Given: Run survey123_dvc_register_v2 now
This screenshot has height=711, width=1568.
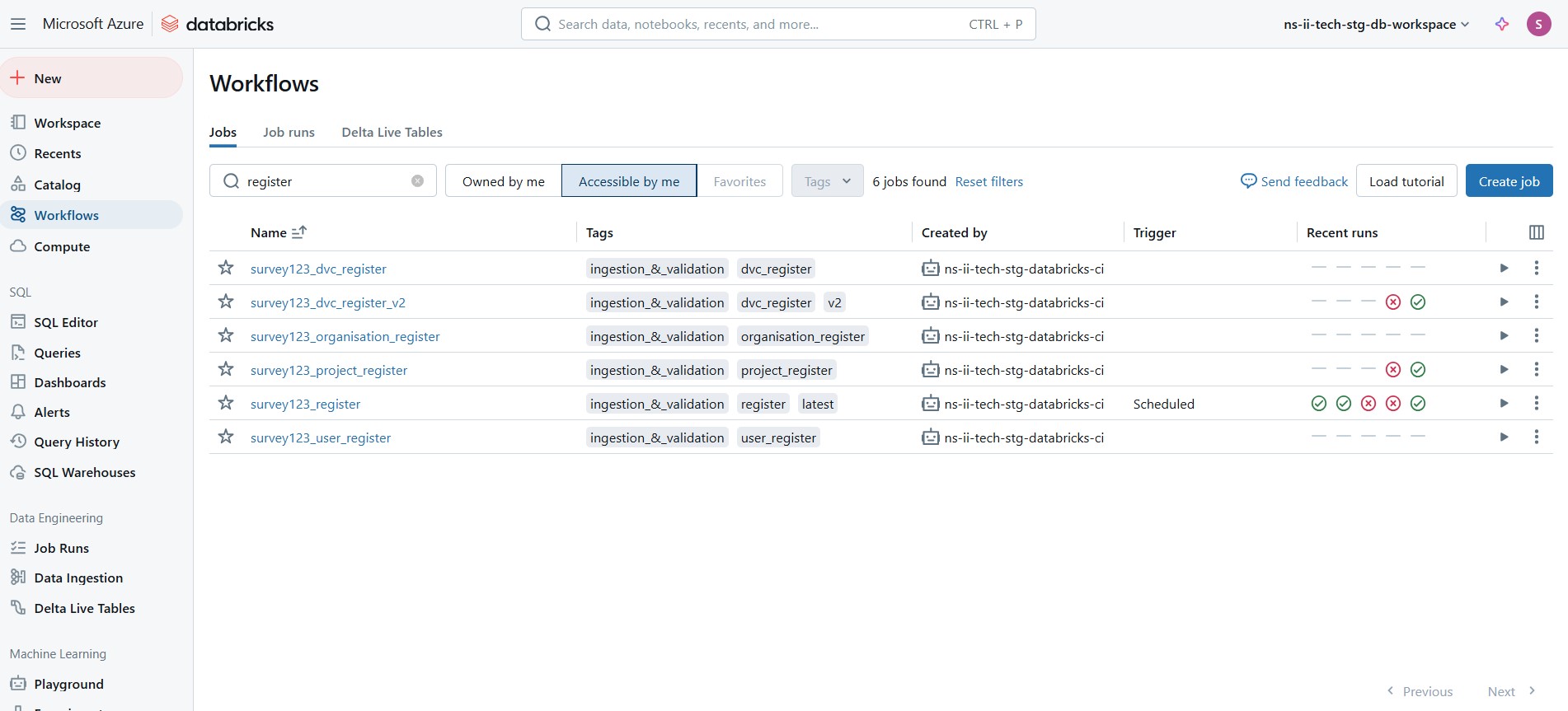Looking at the screenshot, I should point(1504,302).
